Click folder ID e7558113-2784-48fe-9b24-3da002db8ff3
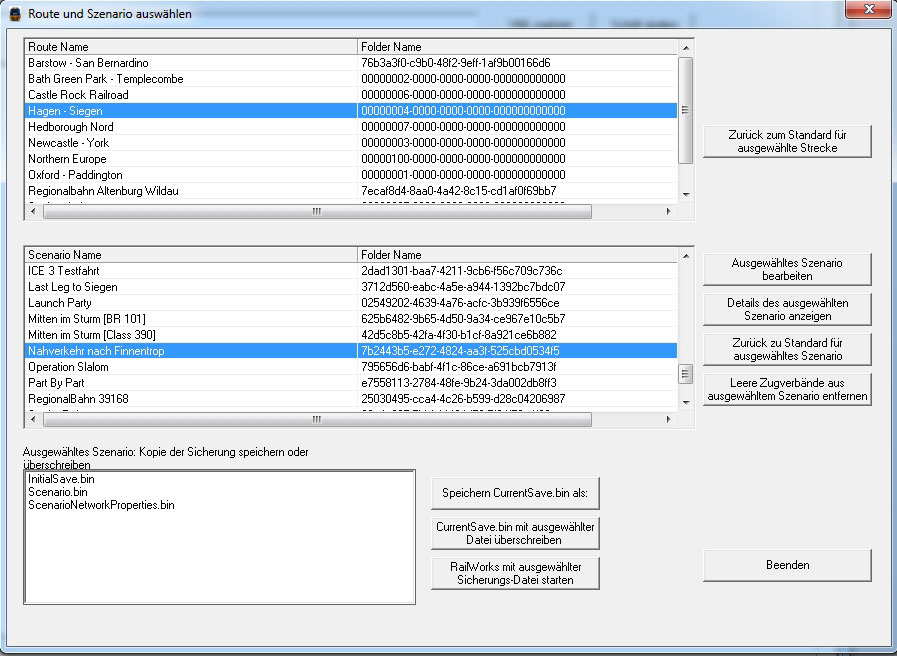Image resolution: width=897 pixels, height=656 pixels. coord(459,383)
